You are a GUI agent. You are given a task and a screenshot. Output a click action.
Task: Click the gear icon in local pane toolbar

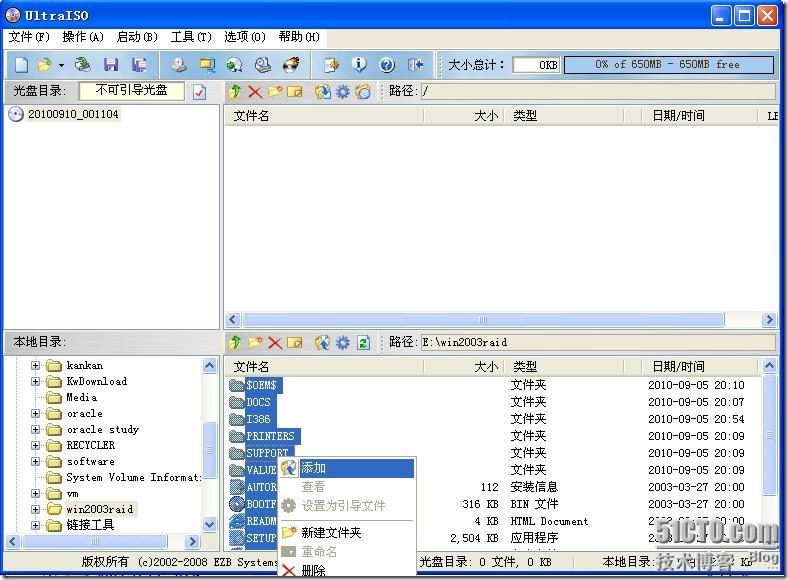click(343, 343)
